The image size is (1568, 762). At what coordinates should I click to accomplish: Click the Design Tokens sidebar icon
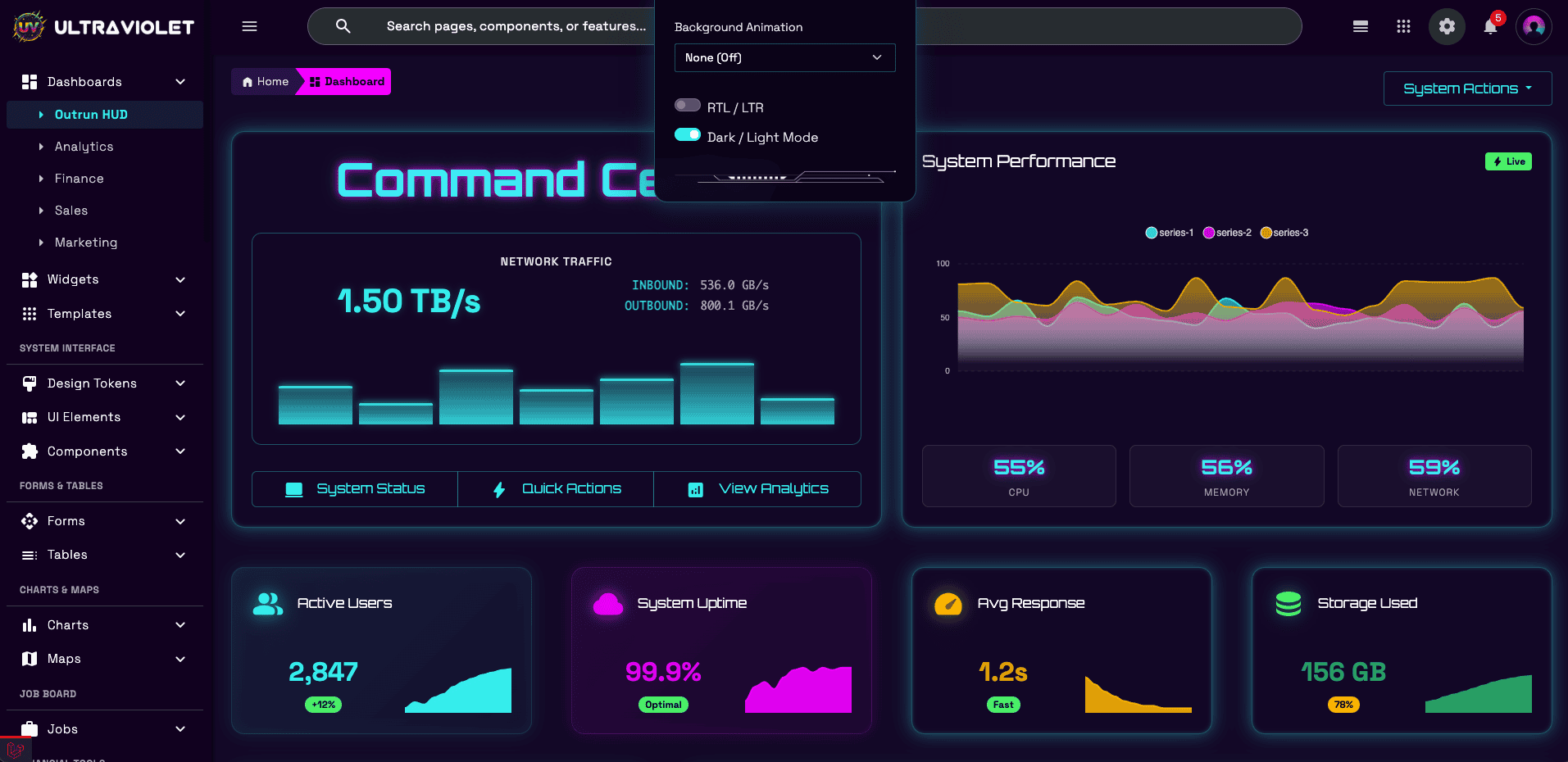30,383
